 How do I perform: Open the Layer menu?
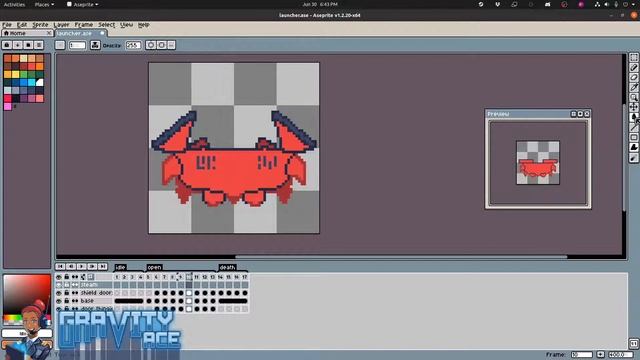coord(61,25)
